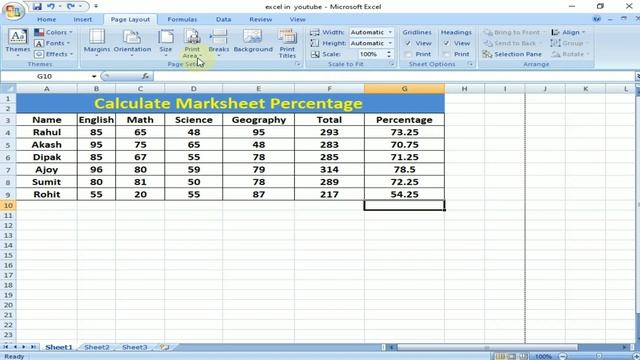Open the Selection Pane
The image size is (640, 360).
(x=512, y=54)
